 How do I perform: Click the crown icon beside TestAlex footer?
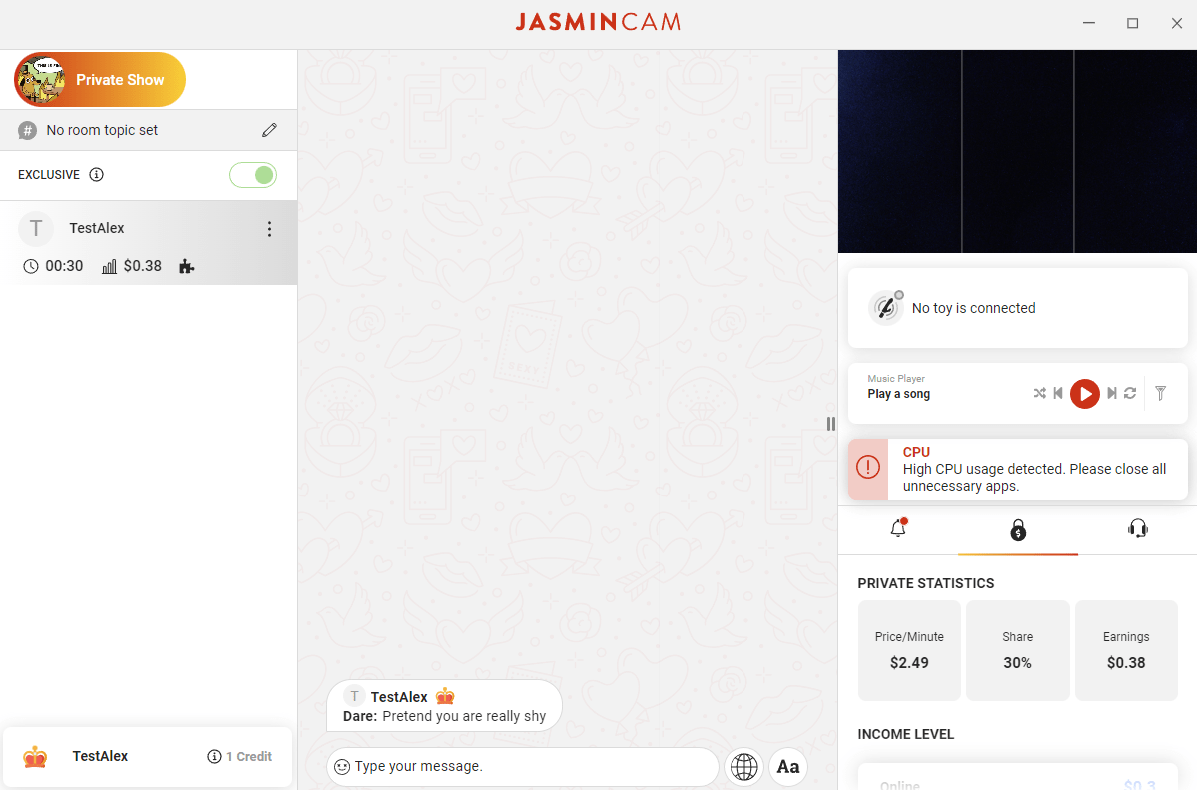35,757
